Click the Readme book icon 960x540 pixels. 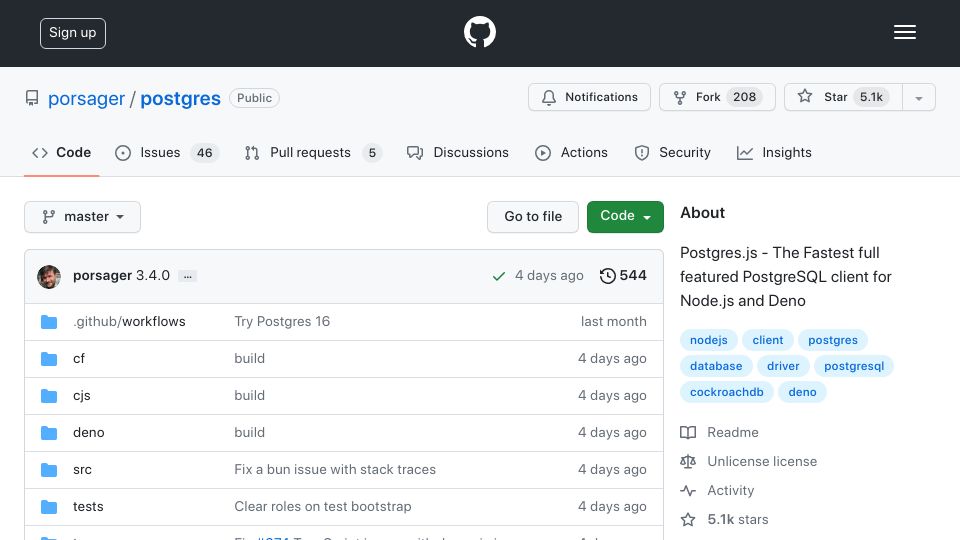[688, 433]
